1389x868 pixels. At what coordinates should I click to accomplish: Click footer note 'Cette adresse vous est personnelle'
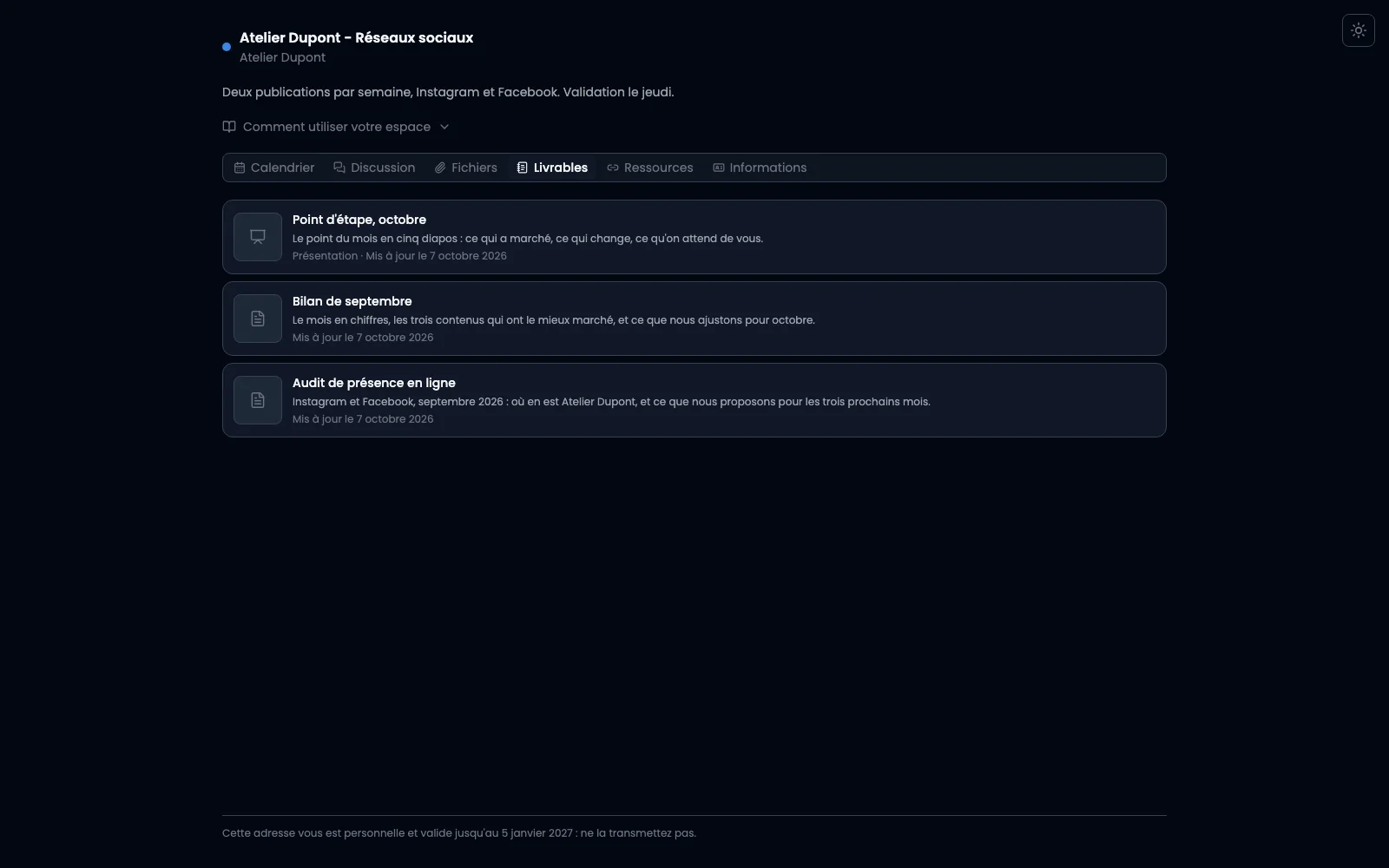click(x=459, y=833)
